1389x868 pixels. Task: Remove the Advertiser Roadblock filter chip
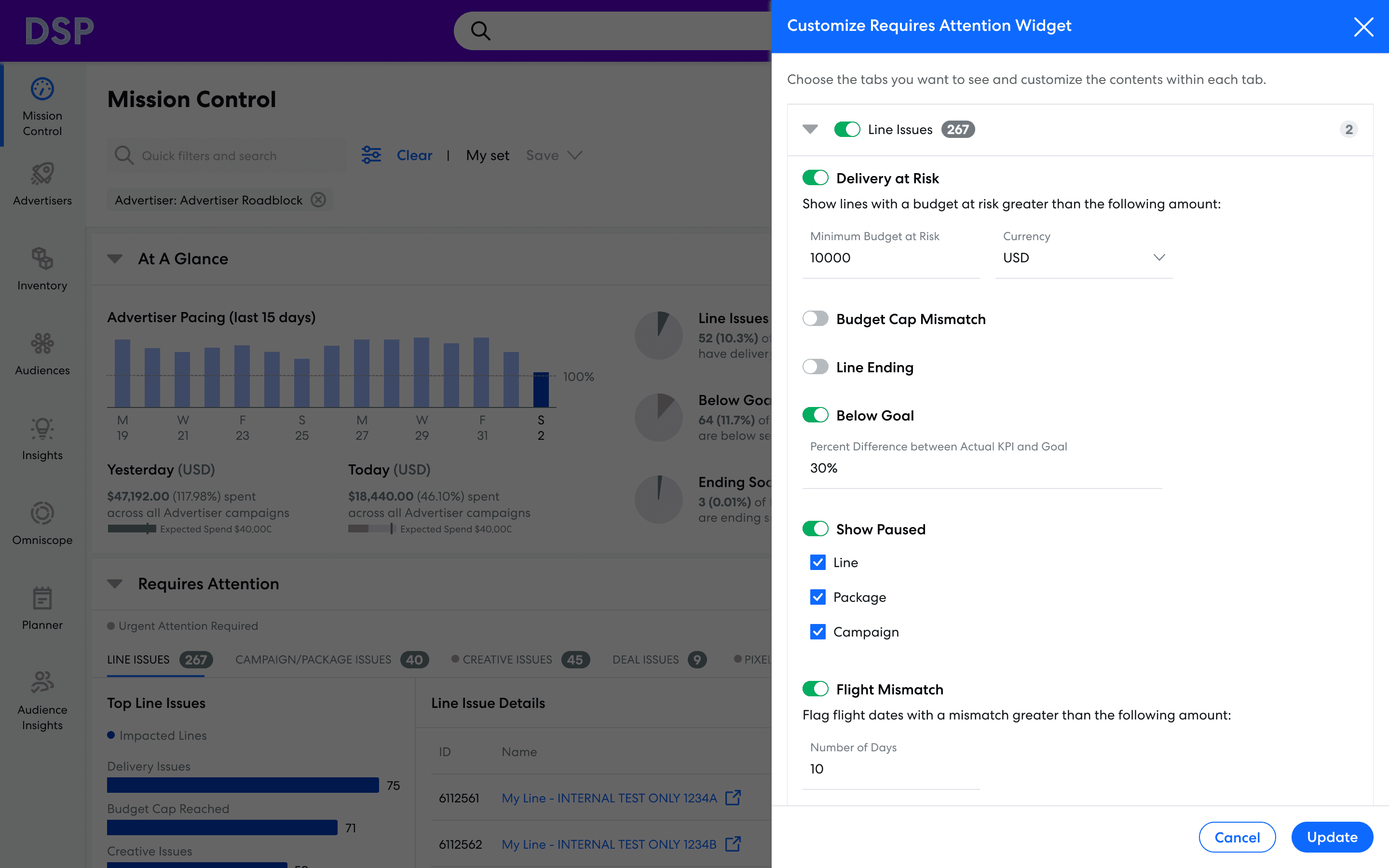click(318, 200)
